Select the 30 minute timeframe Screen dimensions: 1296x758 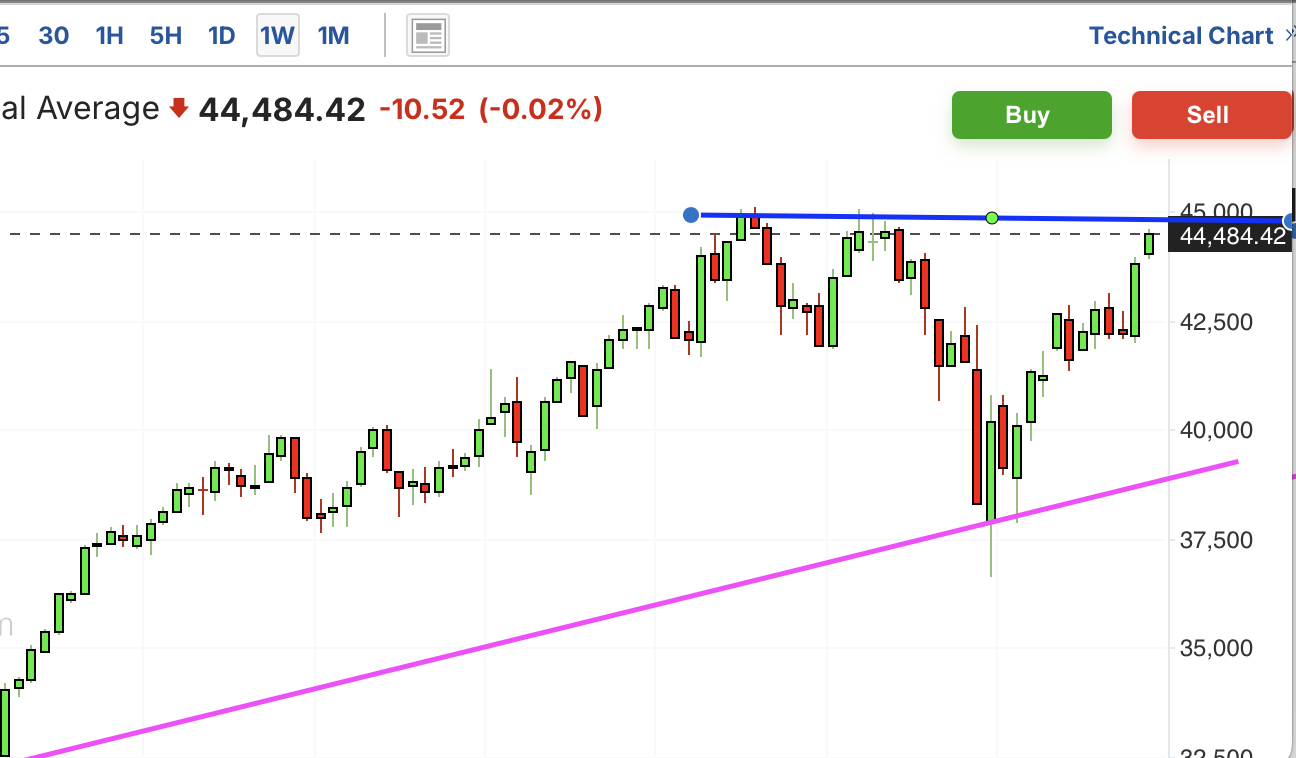[54, 36]
